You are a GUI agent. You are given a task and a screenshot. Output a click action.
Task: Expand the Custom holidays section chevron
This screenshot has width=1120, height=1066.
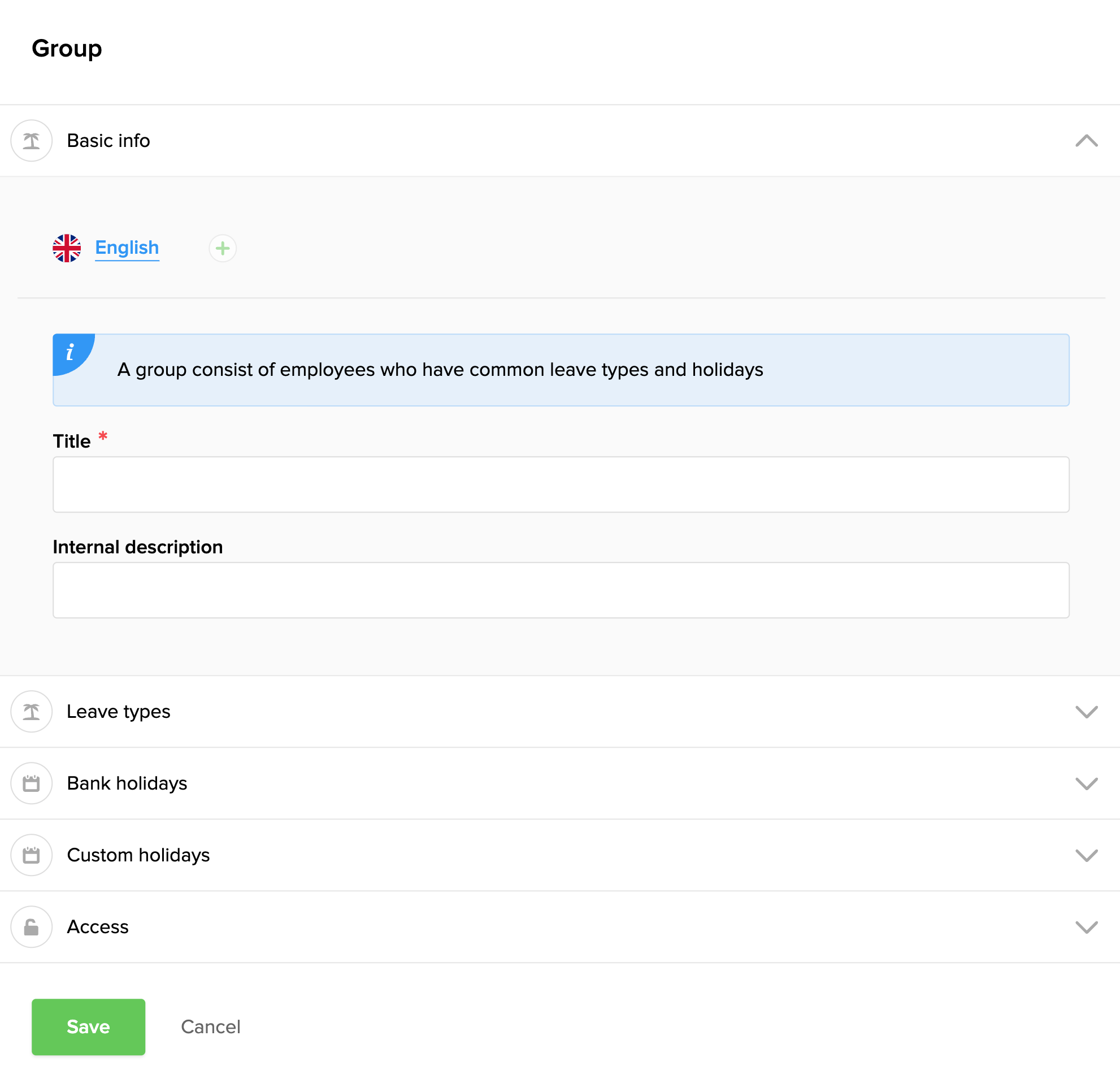(x=1086, y=855)
